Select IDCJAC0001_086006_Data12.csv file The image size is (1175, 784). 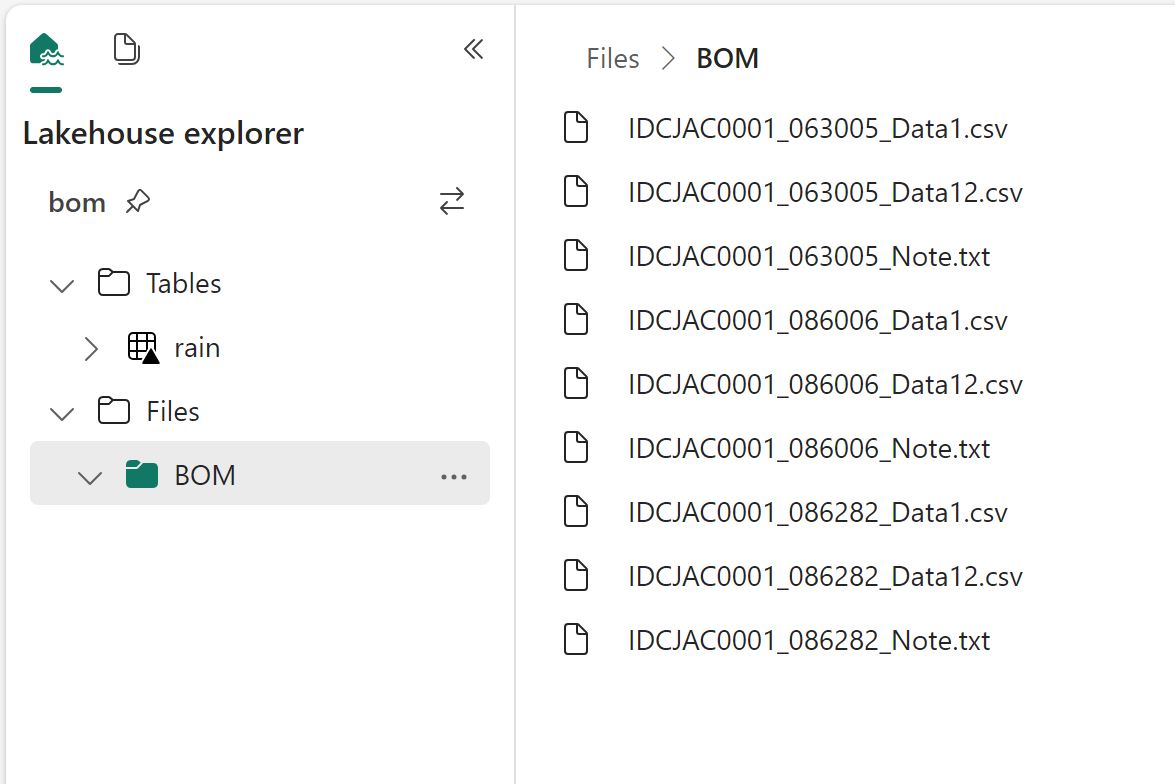click(x=825, y=385)
